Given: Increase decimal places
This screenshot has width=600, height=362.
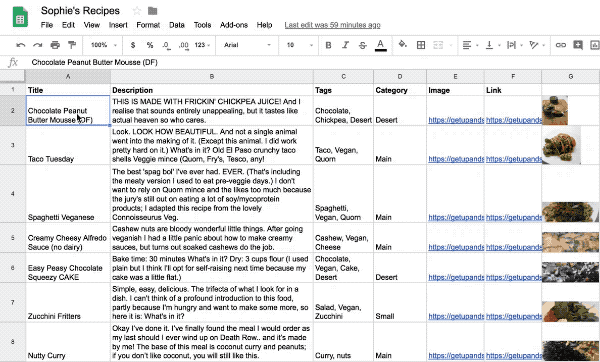Looking at the screenshot, I should pyautogui.click(x=184, y=45).
